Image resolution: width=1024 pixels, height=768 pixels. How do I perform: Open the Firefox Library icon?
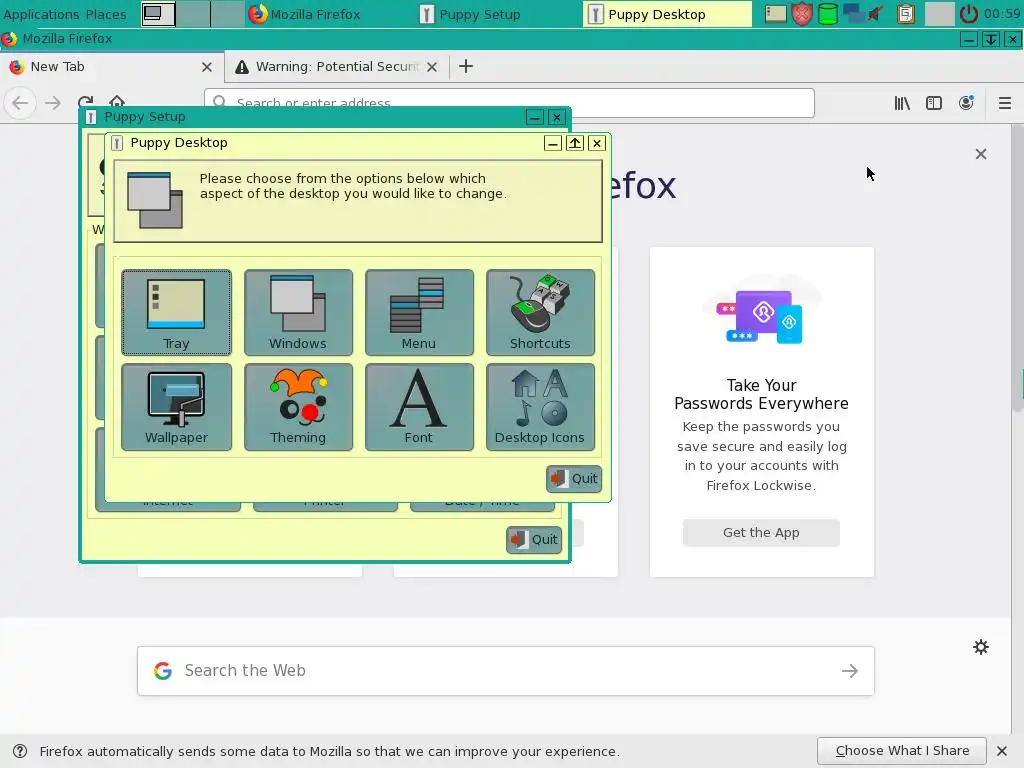tap(902, 103)
